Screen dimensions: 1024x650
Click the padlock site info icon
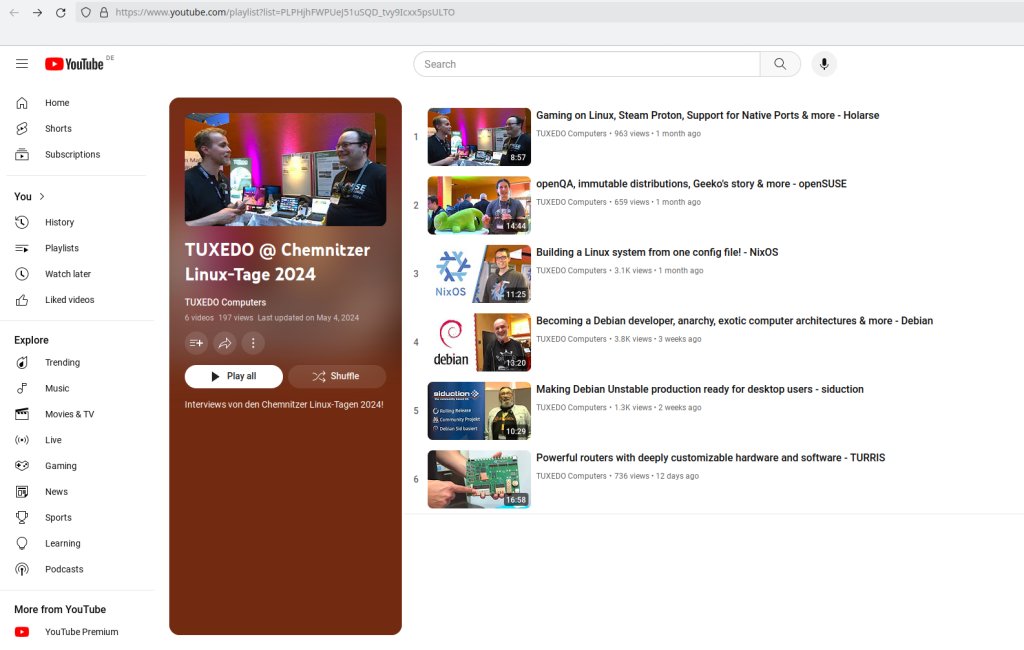point(104,12)
